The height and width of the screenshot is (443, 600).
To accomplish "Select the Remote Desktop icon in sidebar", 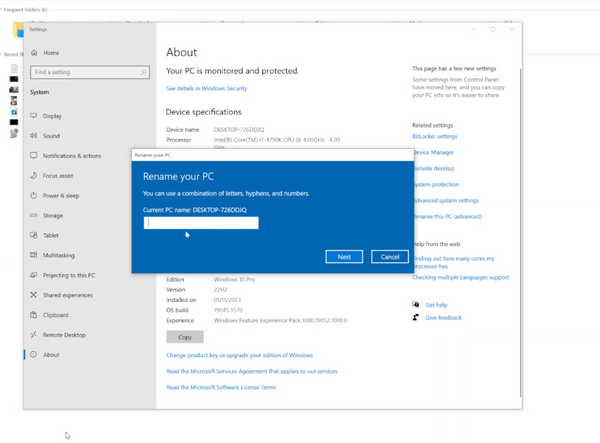I will [x=34, y=335].
